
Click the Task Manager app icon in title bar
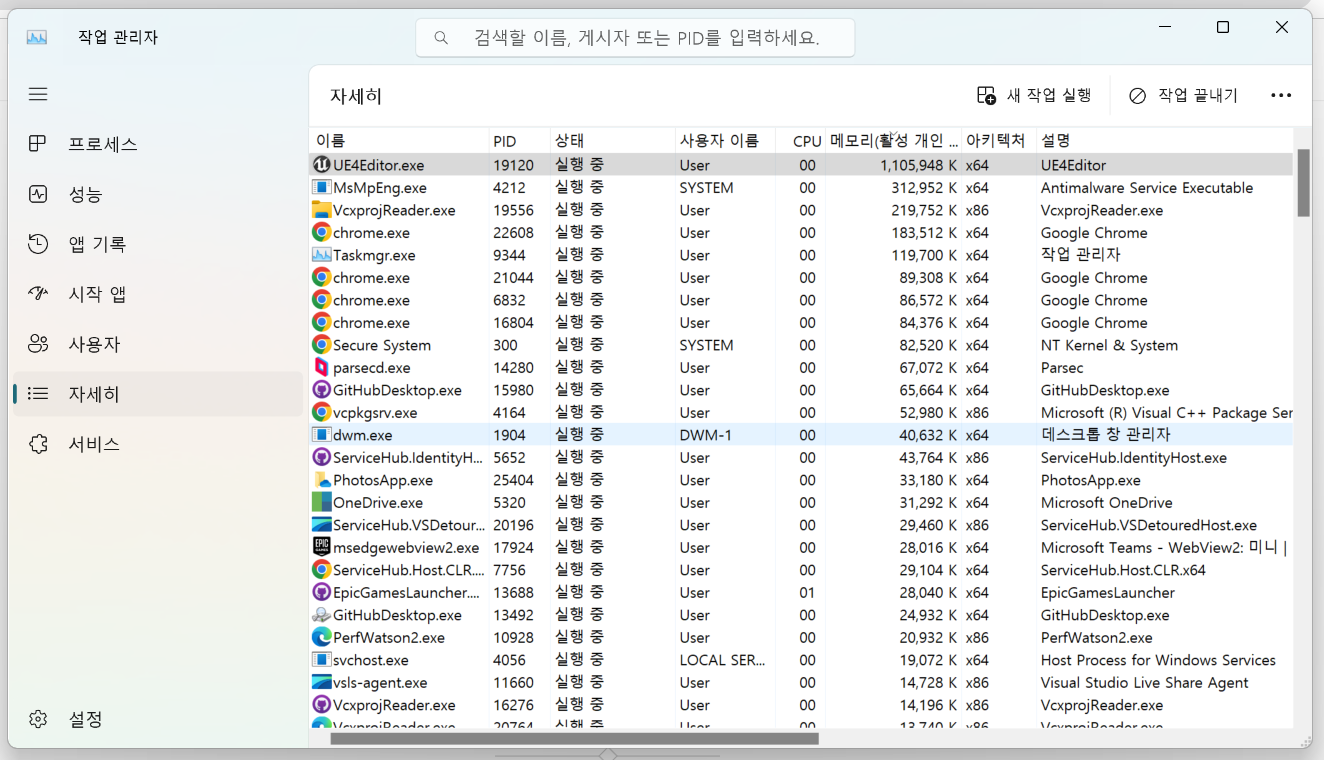pyautogui.click(x=37, y=37)
